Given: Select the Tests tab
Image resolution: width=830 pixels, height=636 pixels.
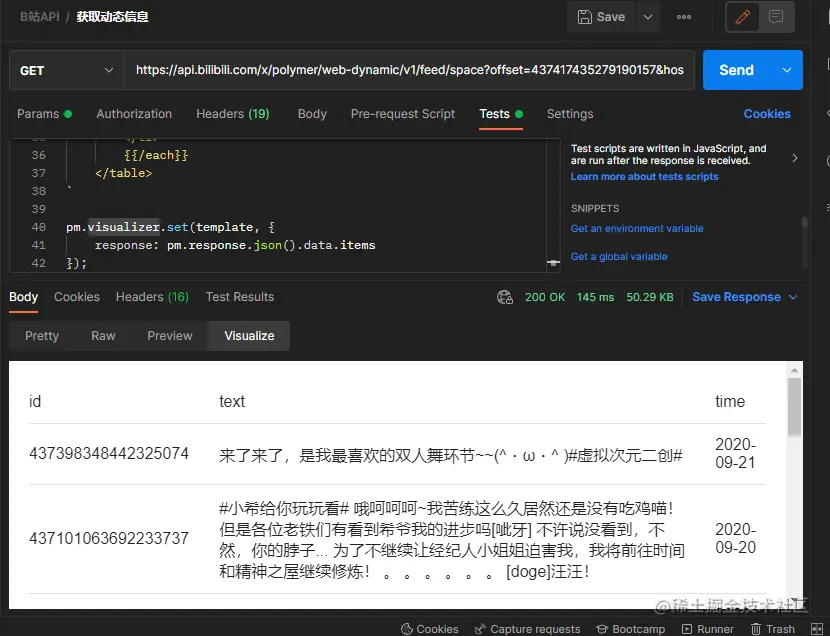Looking at the screenshot, I should (501, 114).
